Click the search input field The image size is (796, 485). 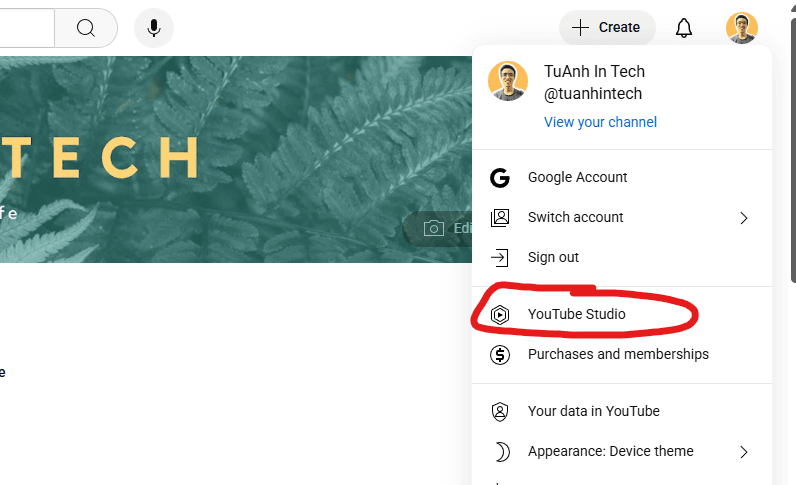(27, 27)
